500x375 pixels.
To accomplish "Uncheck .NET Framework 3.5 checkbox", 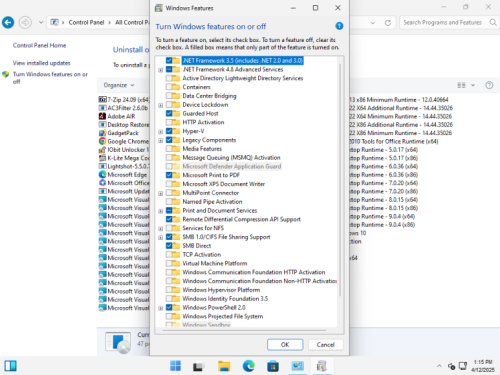I will (169, 60).
